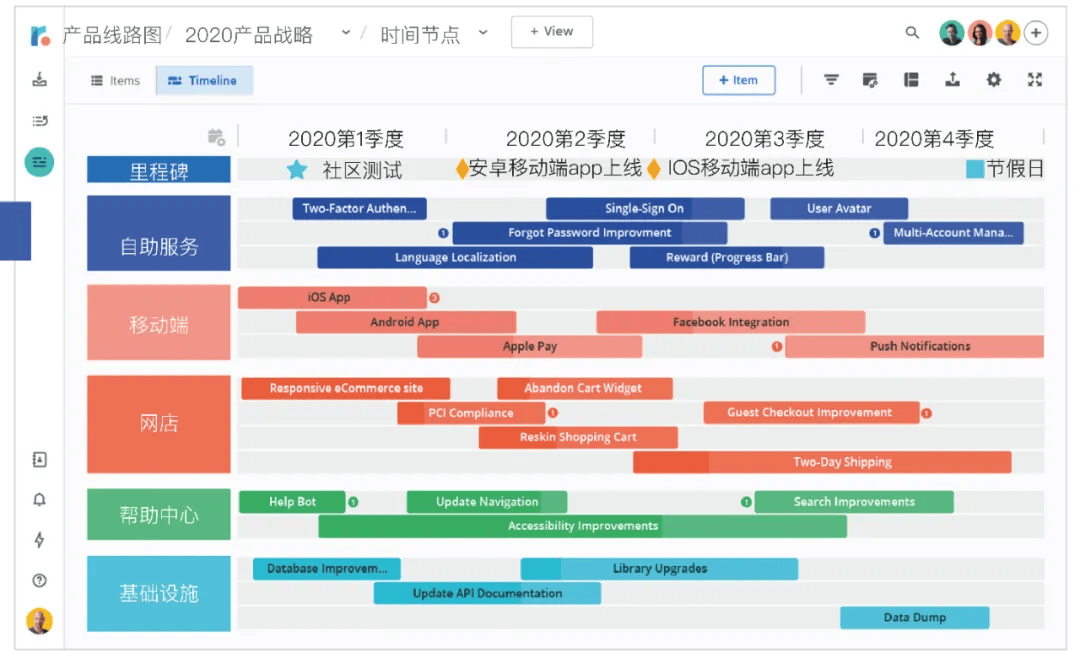
Task: Select the 里程碑 row header
Action: [x=158, y=169]
